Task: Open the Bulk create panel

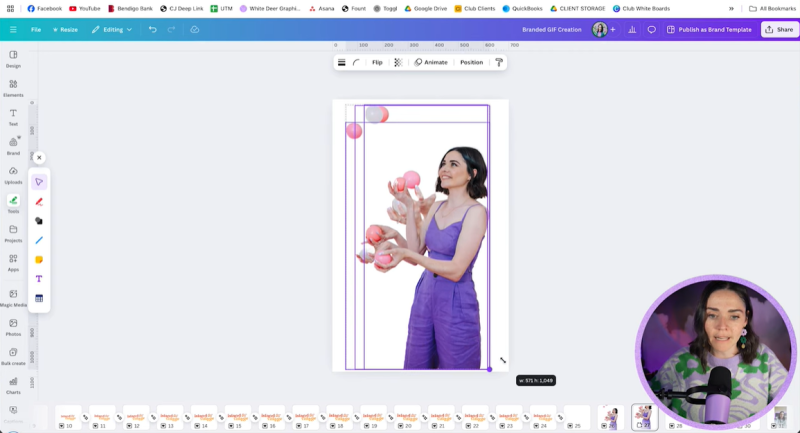Action: pyautogui.click(x=13, y=356)
